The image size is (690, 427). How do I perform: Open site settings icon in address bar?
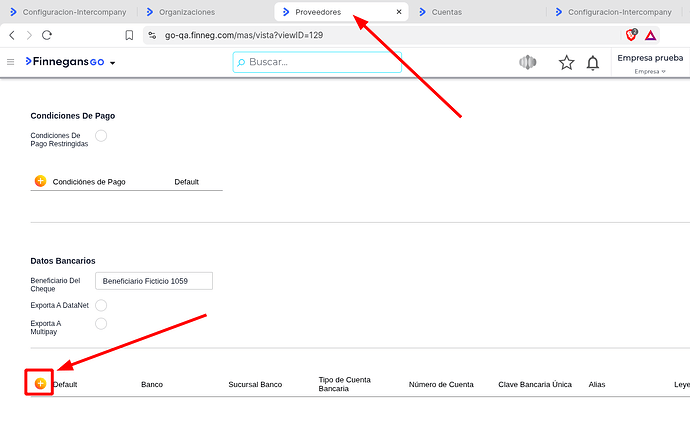coord(152,35)
